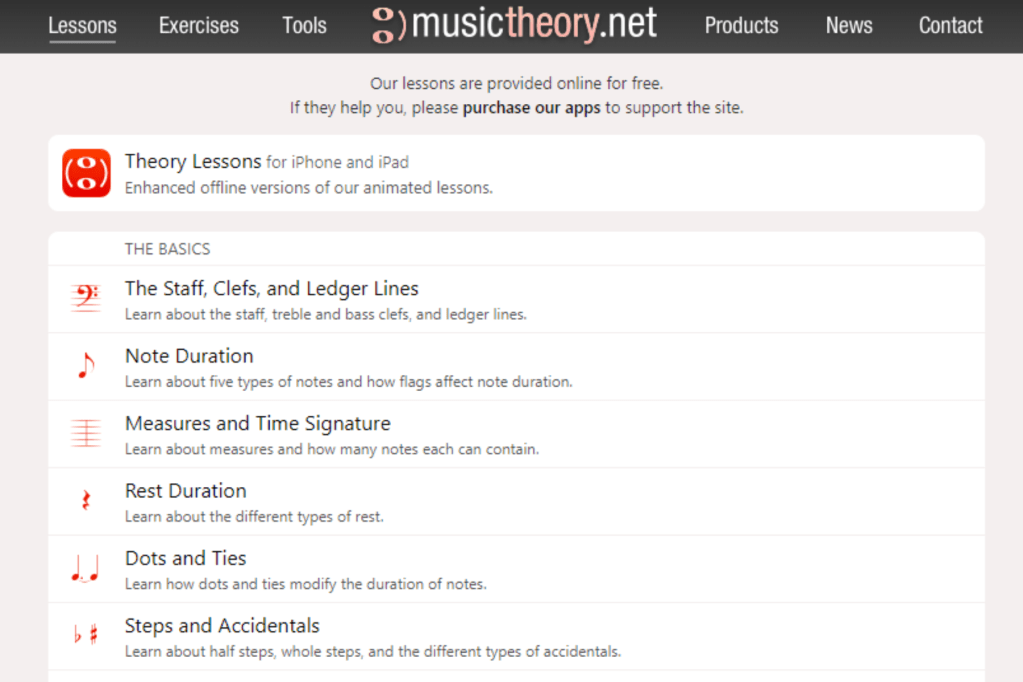Go to the Tools menu
Screen dimensions: 1023x682
click(x=304, y=26)
